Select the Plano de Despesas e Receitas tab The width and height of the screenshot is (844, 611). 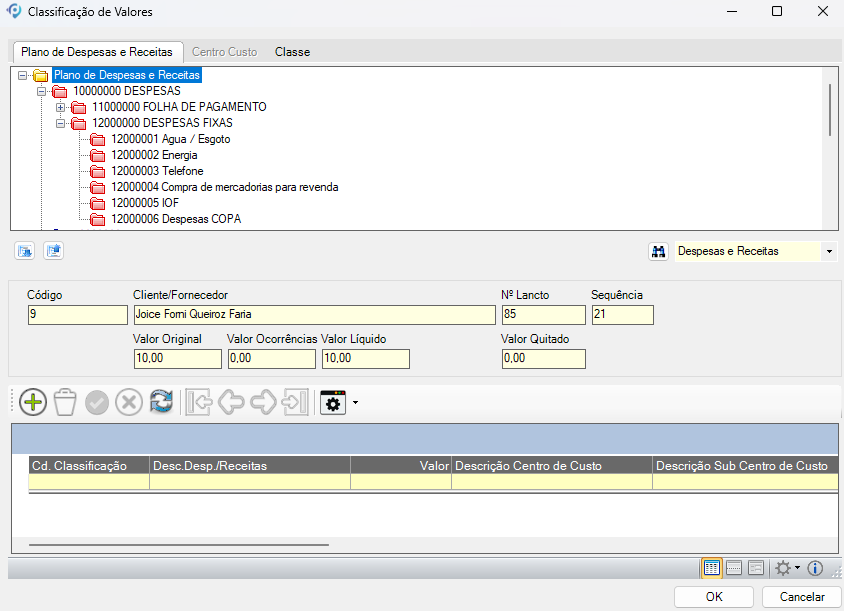pyautogui.click(x=97, y=52)
